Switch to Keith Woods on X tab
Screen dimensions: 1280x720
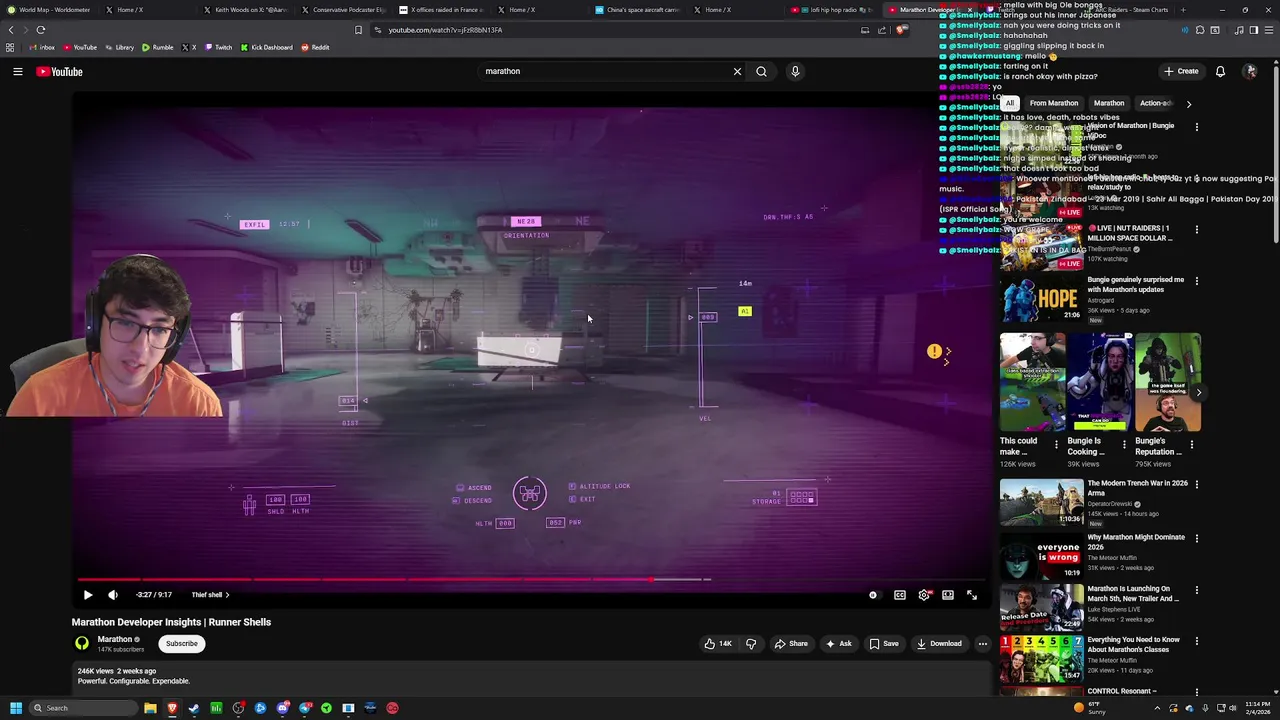tap(247, 10)
